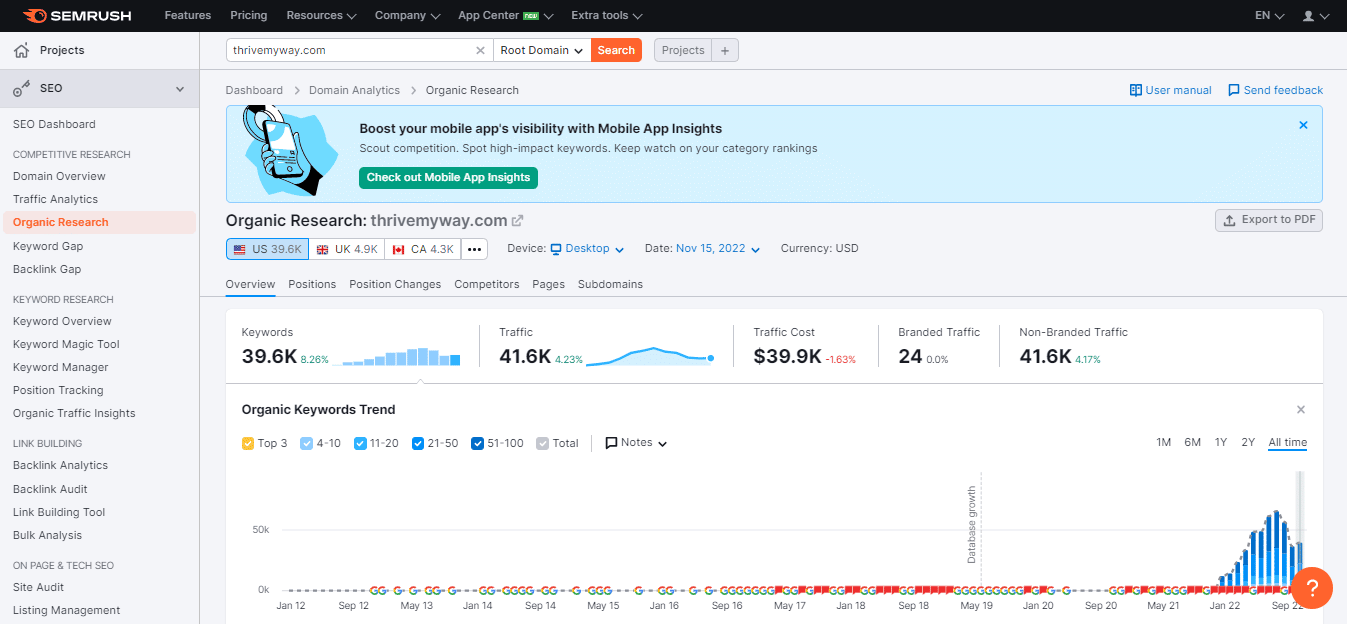The image size is (1347, 624).
Task: Open the EN language selector
Action: [1269, 16]
